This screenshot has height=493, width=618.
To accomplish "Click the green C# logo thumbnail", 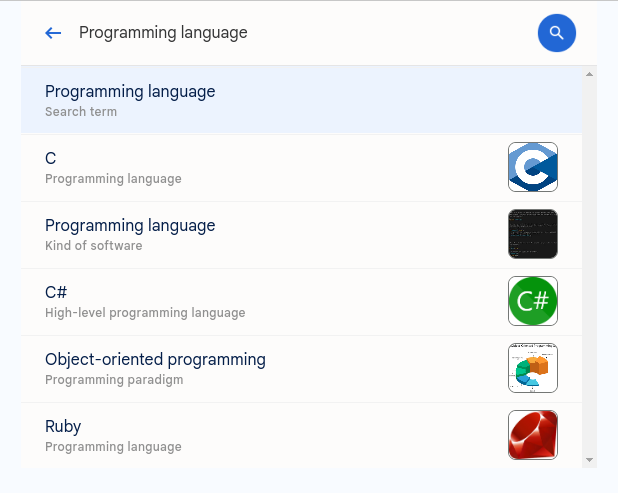I will click(532, 301).
